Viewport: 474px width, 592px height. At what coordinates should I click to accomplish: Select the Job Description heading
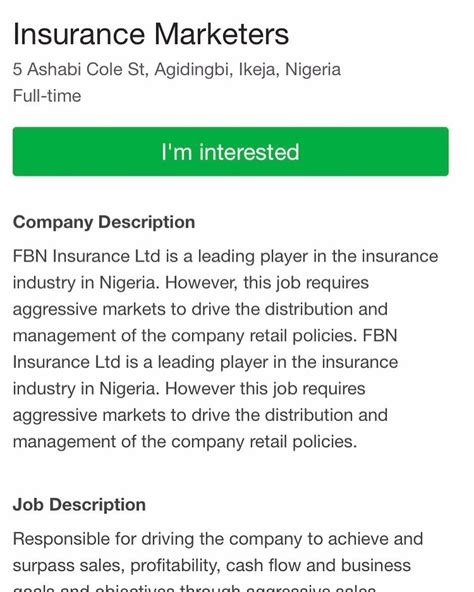pyautogui.click(x=79, y=505)
